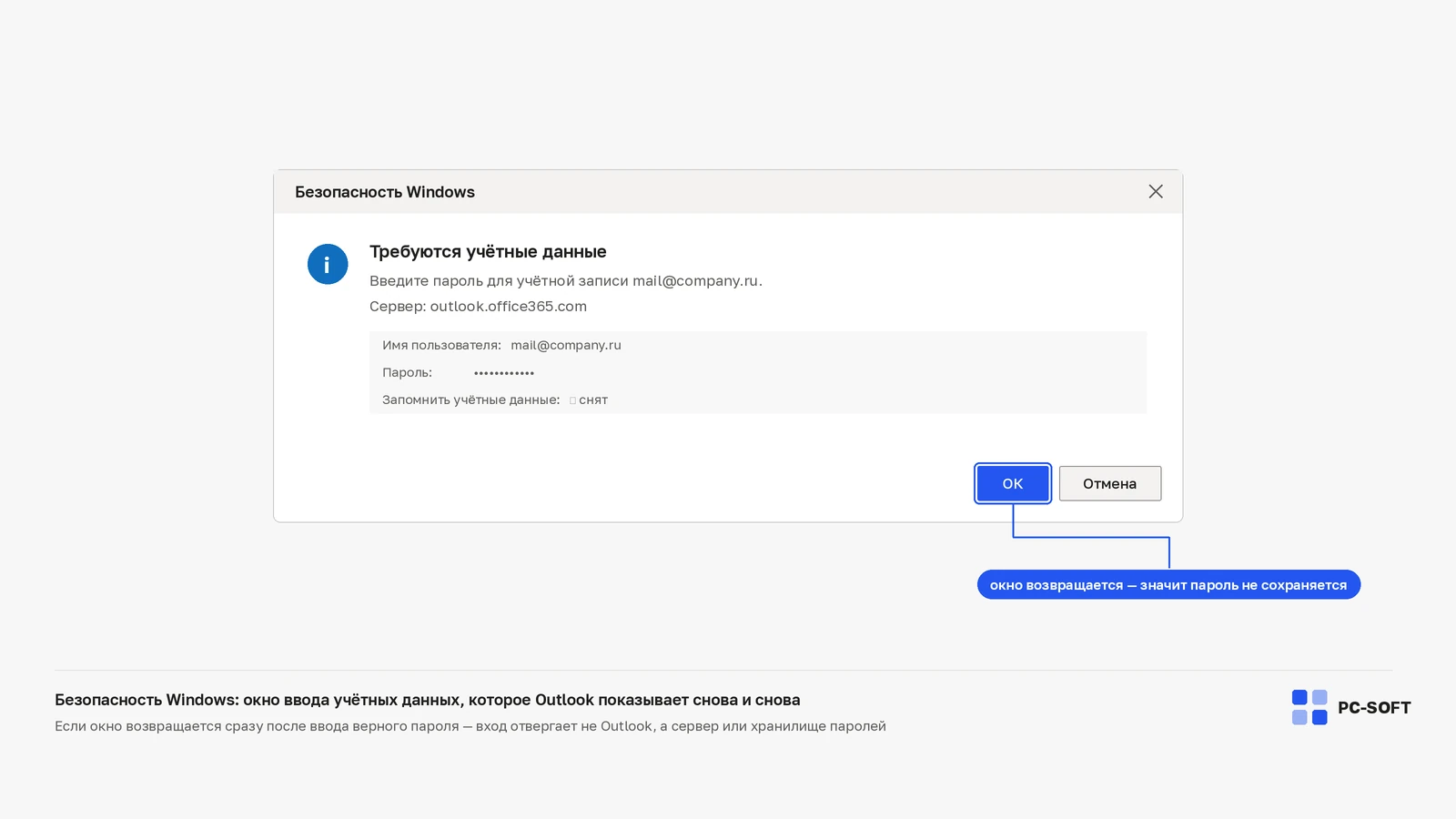Click the Сервер: outlook.office365.com line

pyautogui.click(x=478, y=307)
